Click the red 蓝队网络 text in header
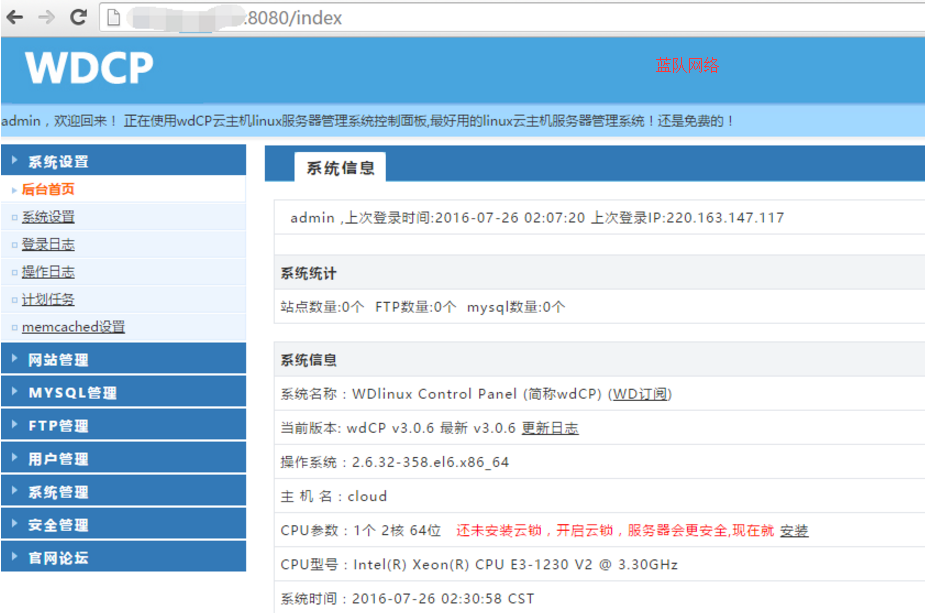 [x=687, y=65]
